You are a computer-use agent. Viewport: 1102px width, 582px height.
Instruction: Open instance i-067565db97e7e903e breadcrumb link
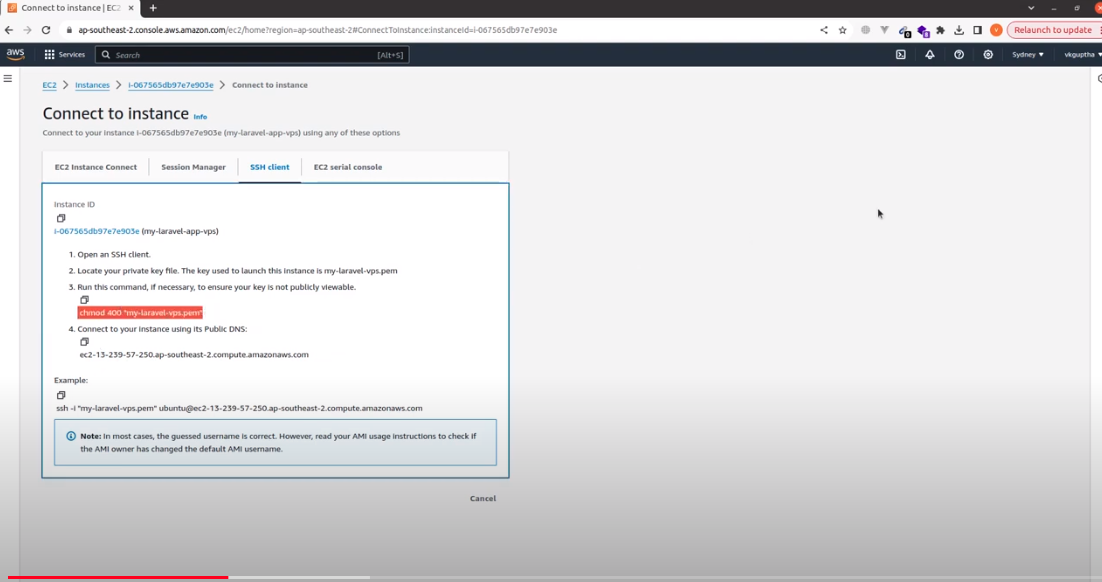171,85
